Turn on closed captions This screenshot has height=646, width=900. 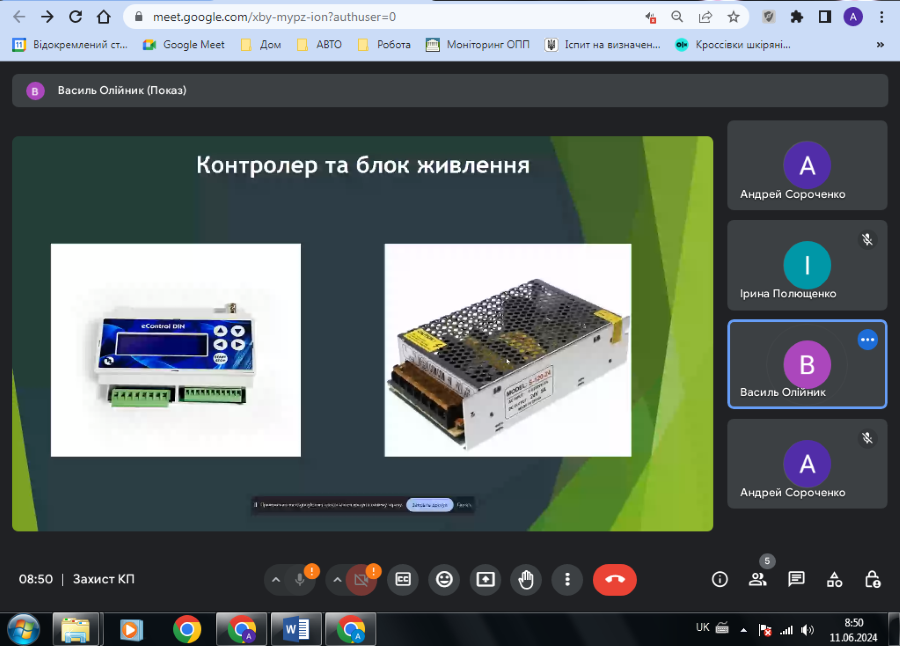(403, 579)
